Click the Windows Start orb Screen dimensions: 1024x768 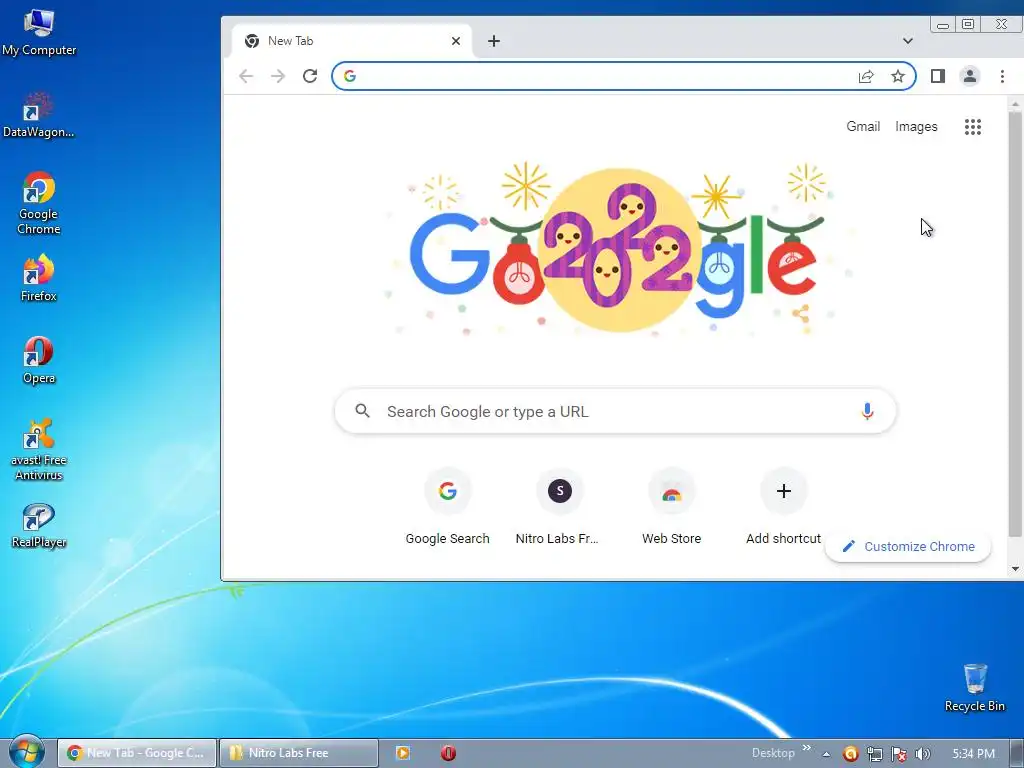(27, 752)
